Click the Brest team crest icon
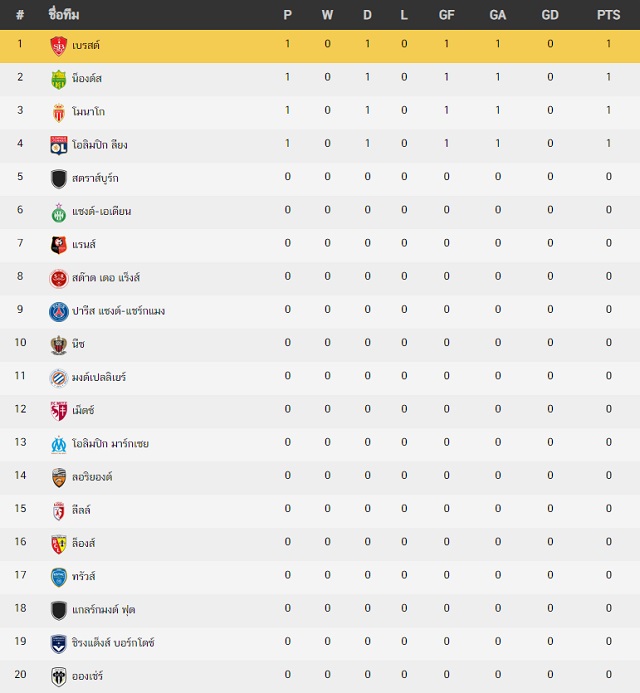 click(58, 46)
